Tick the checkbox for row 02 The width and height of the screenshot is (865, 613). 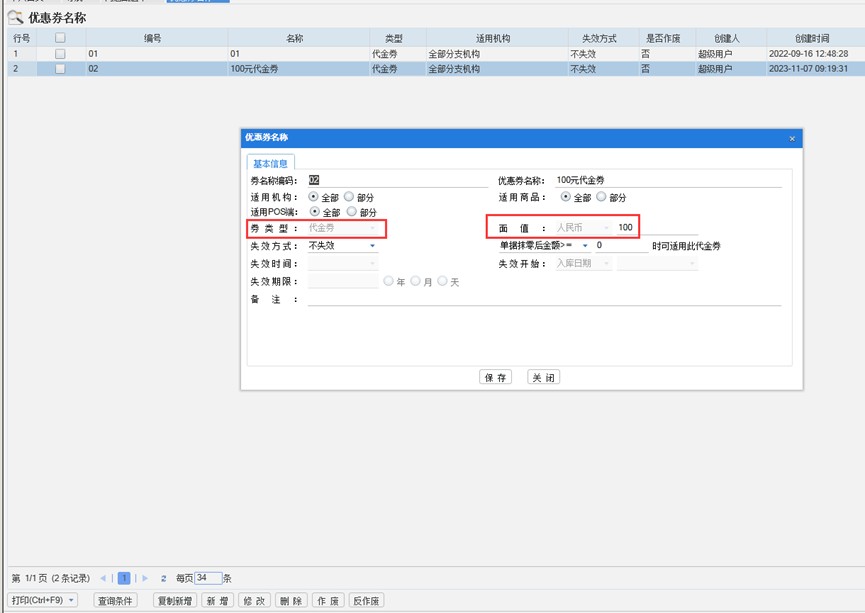[x=60, y=68]
